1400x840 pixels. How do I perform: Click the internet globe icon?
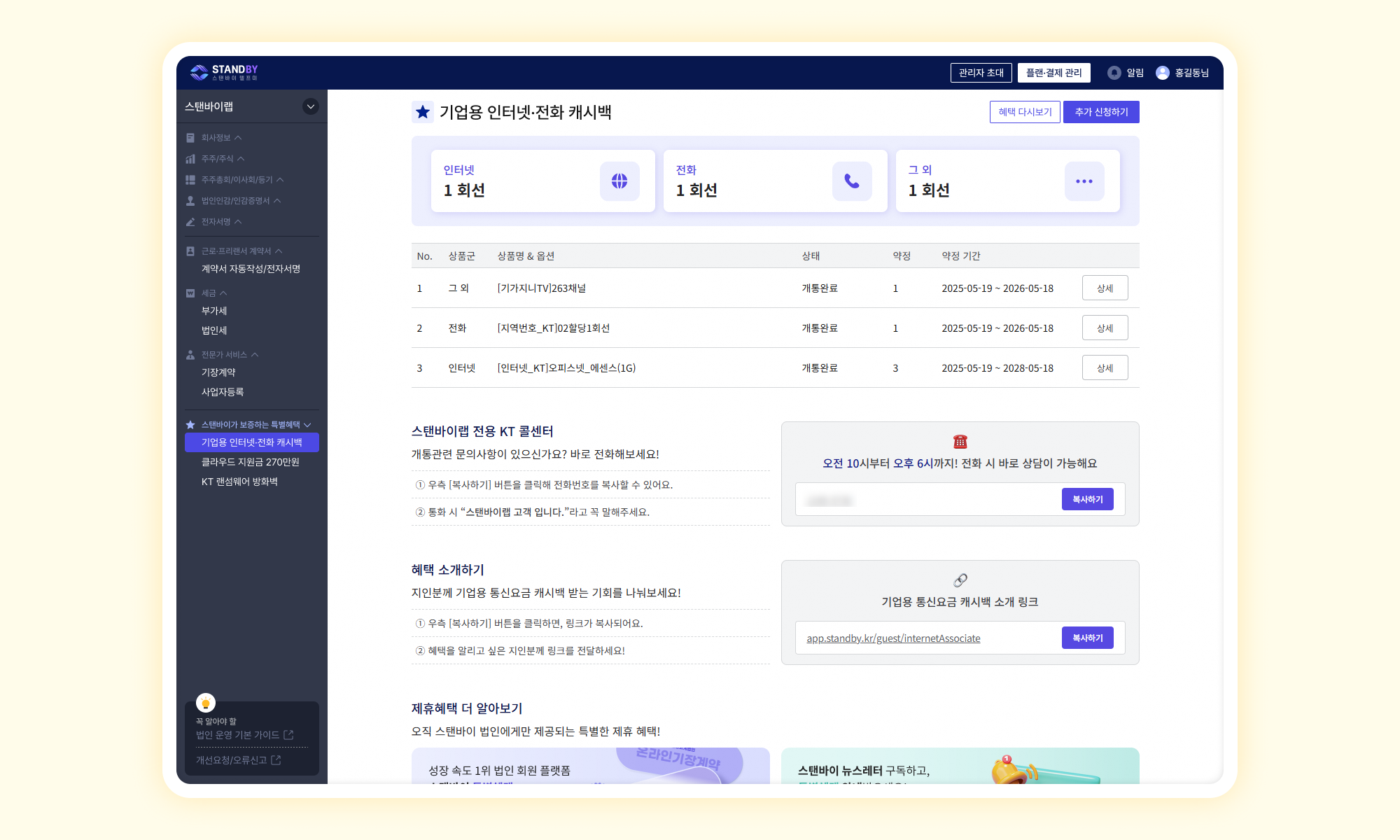(619, 181)
